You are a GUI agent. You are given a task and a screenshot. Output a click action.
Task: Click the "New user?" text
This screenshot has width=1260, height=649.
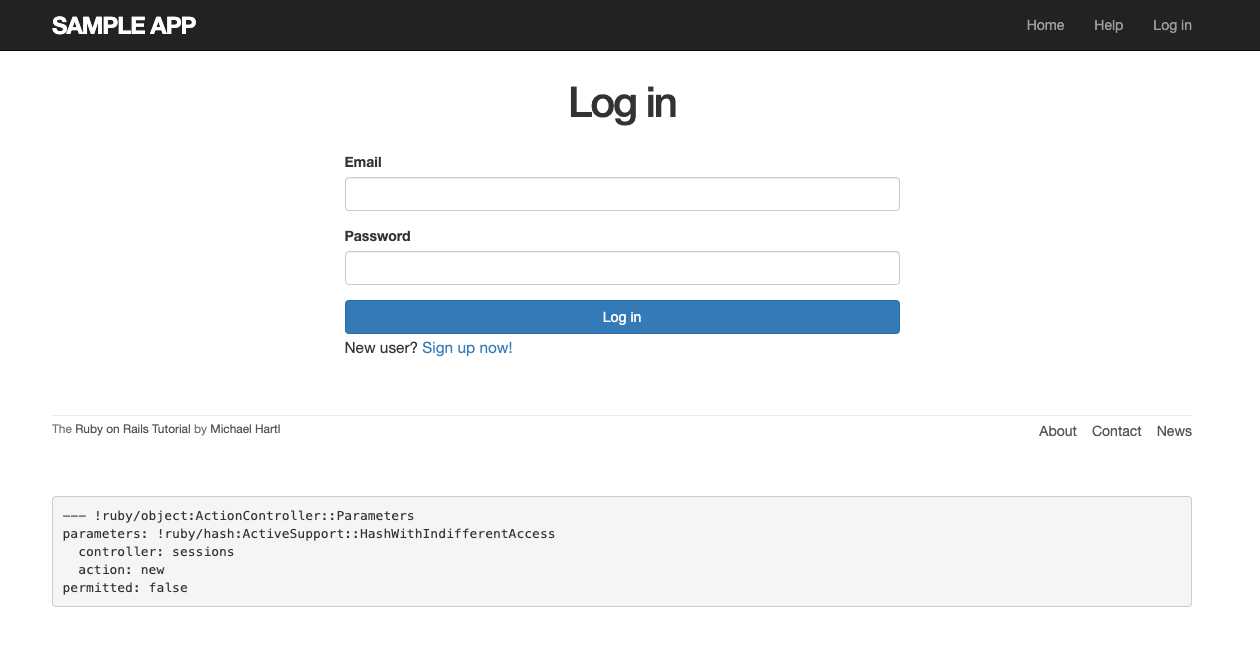tap(381, 348)
